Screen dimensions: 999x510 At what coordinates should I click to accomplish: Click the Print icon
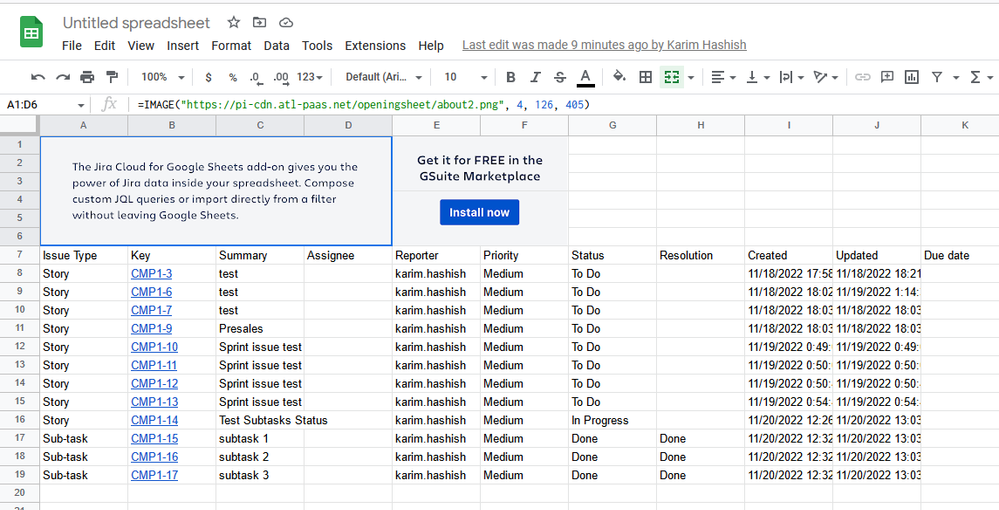[87, 77]
